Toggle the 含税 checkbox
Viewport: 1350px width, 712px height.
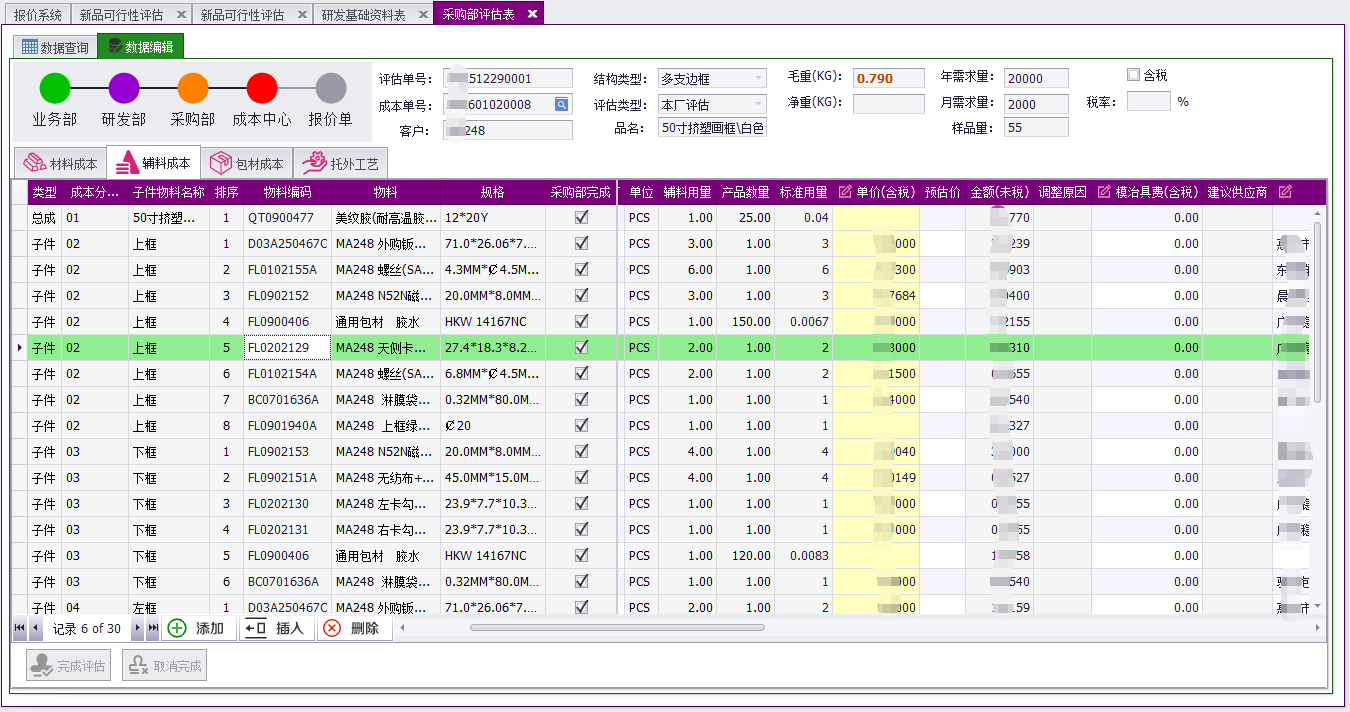[x=1133, y=75]
